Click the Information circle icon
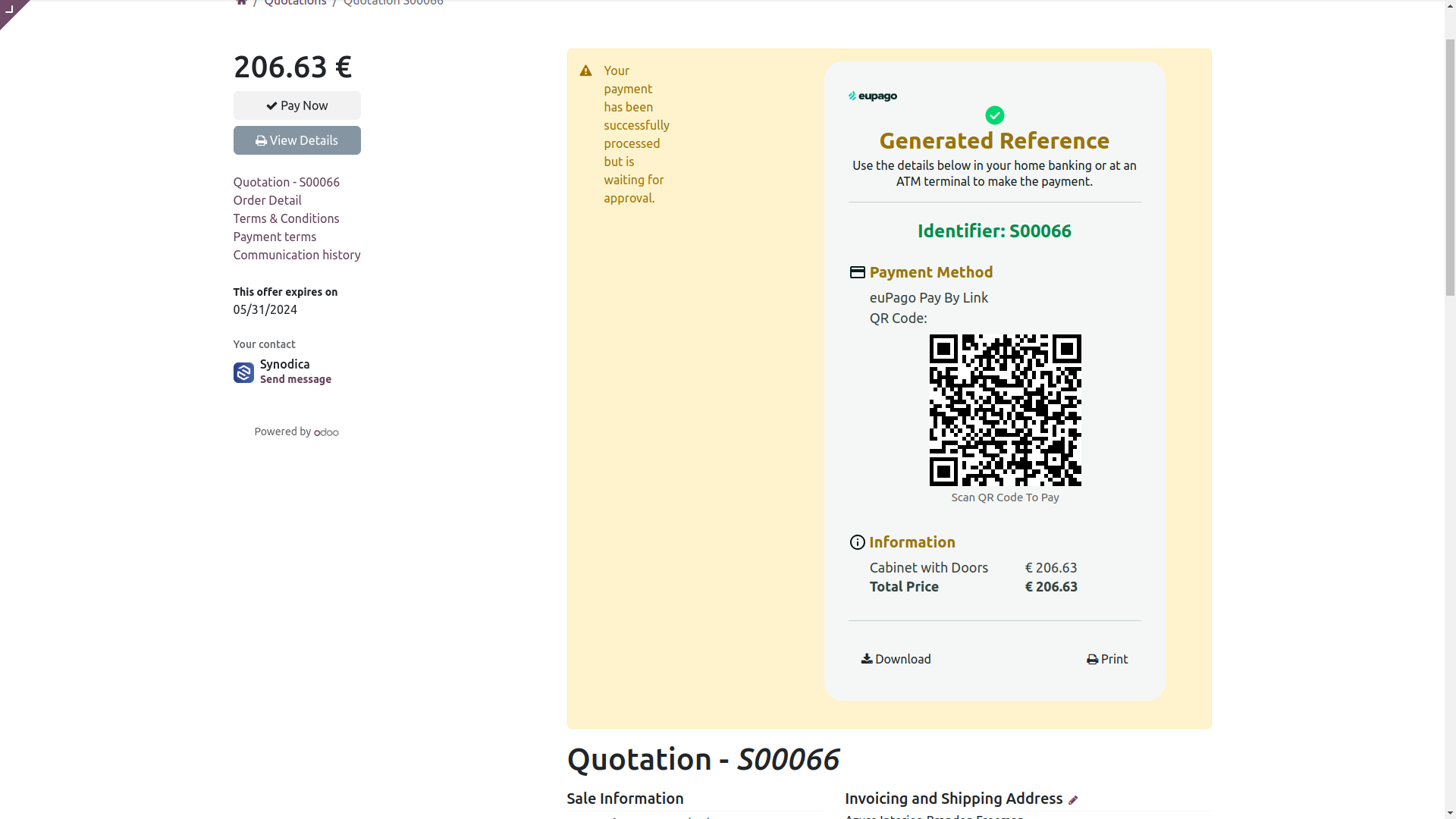The width and height of the screenshot is (1456, 819). click(x=858, y=542)
